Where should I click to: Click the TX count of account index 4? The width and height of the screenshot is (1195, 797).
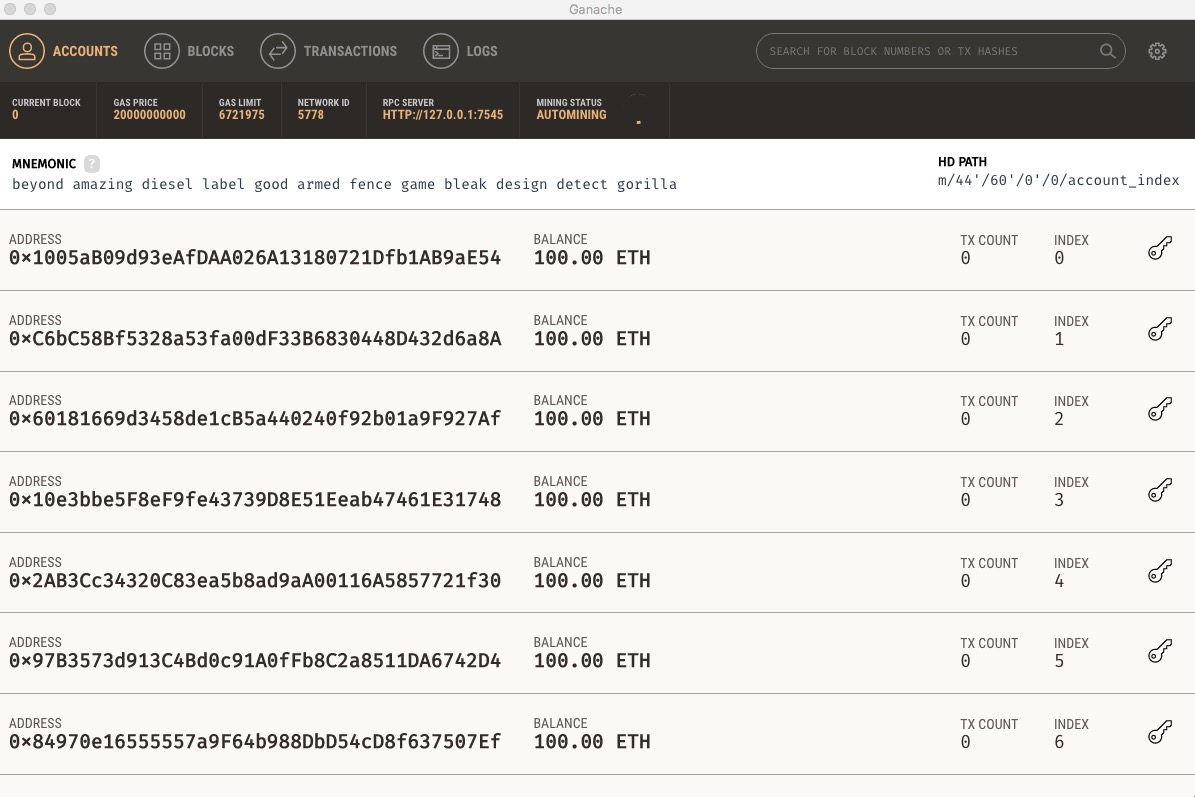point(966,581)
